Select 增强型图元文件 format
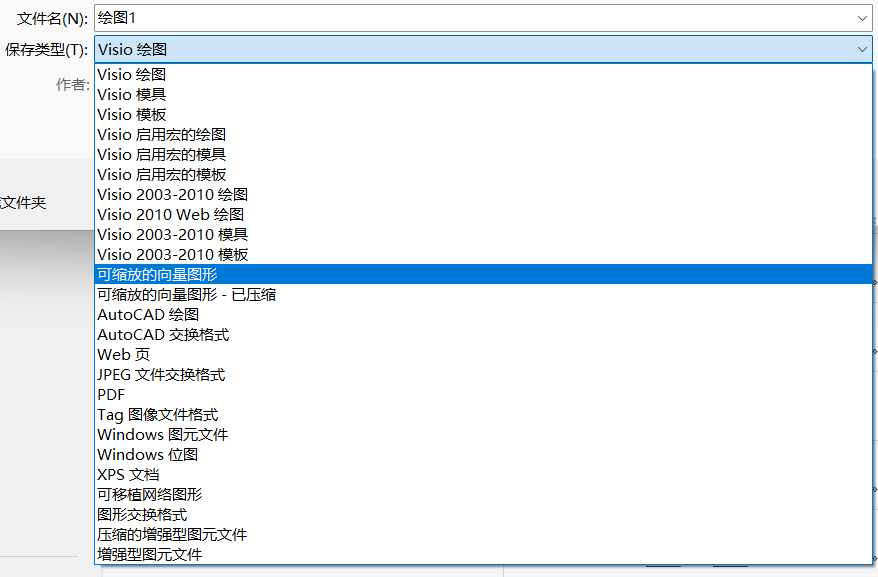This screenshot has width=878, height=577. tap(483, 555)
